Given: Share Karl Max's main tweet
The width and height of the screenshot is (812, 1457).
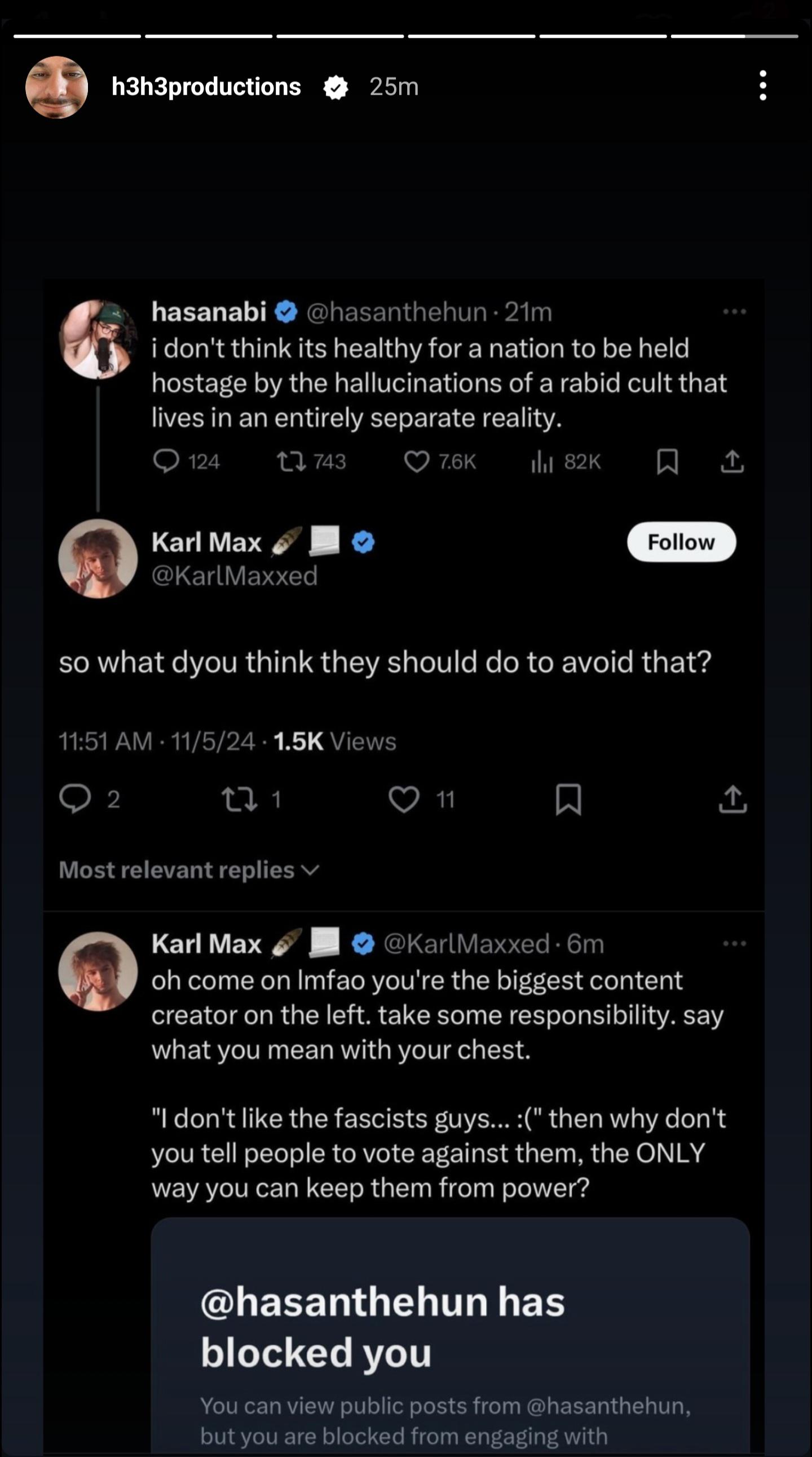Looking at the screenshot, I should pos(733,799).
